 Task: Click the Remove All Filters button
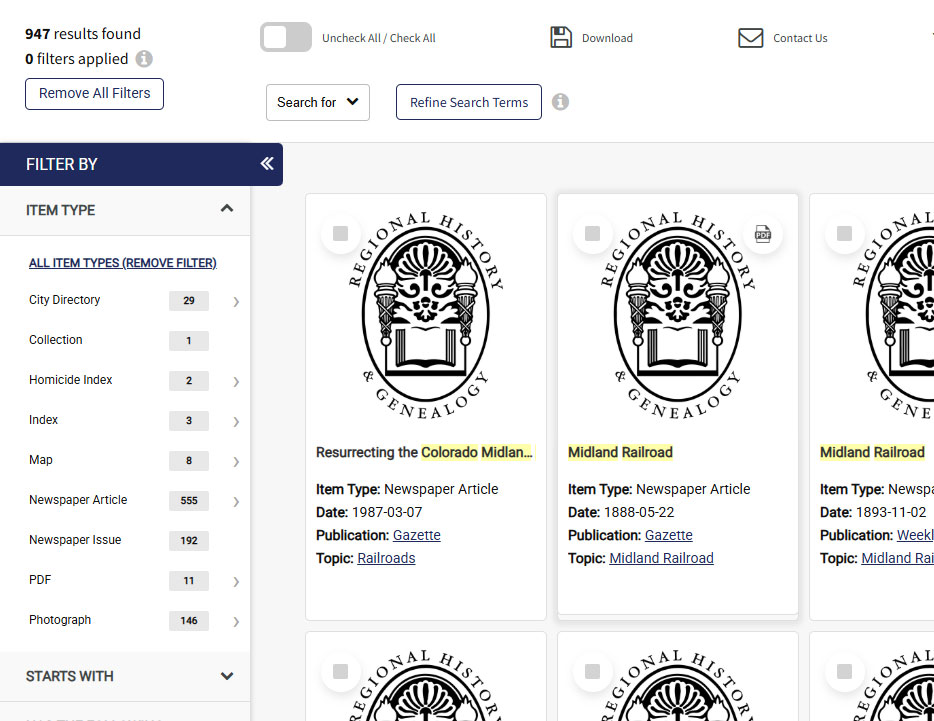click(94, 93)
